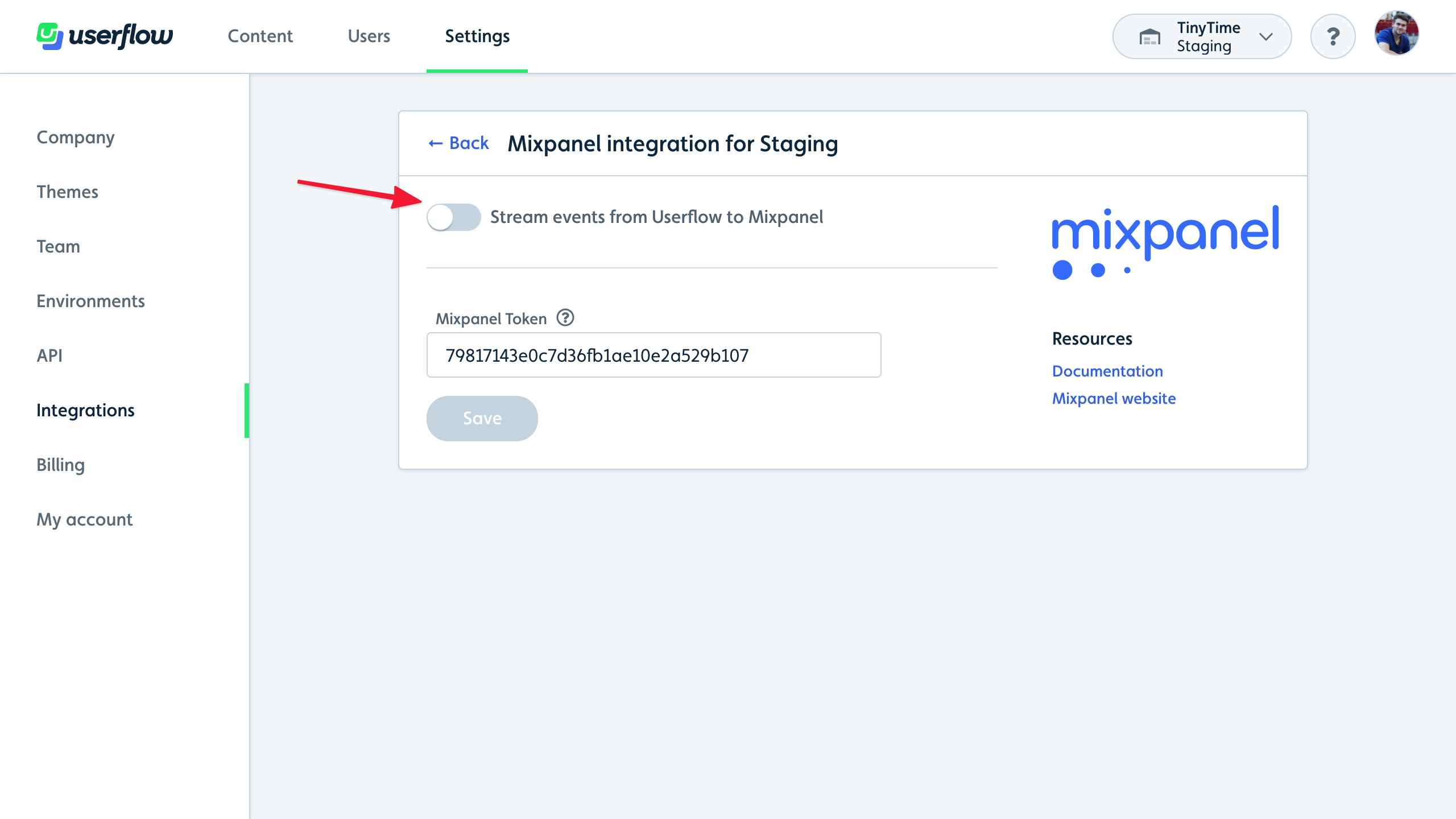Open the Documentation link
Image resolution: width=1456 pixels, height=819 pixels.
click(1107, 371)
